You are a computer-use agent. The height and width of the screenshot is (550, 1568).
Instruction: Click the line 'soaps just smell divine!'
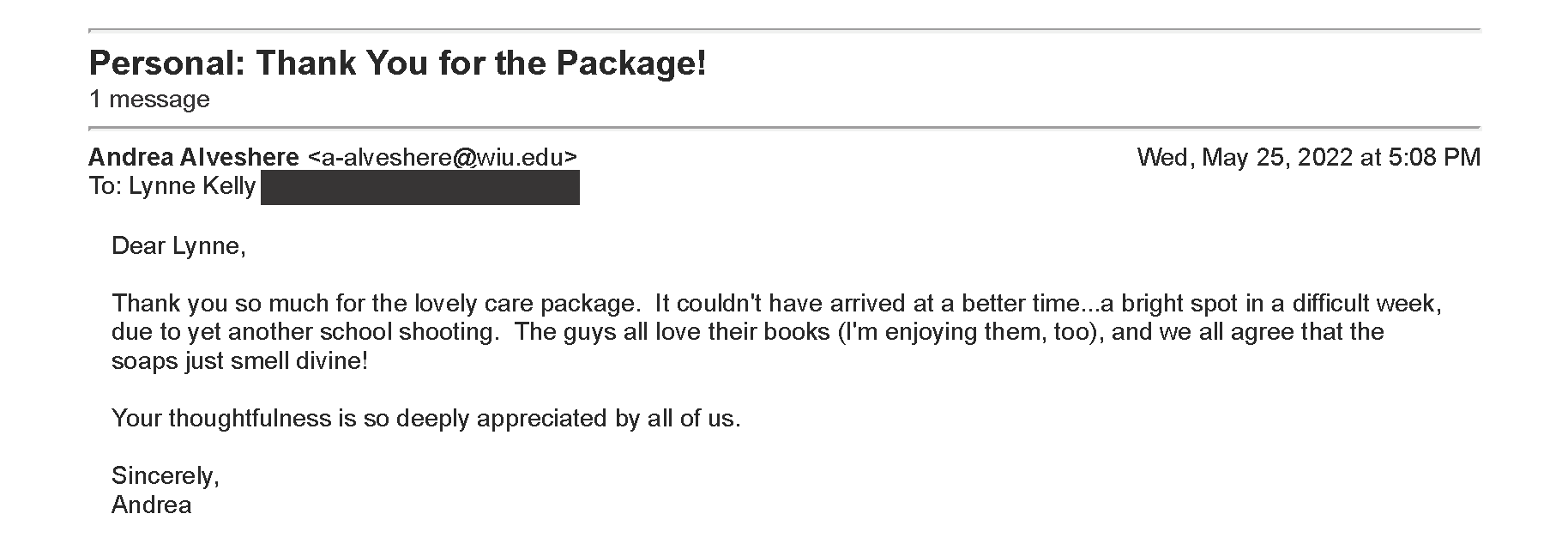click(239, 361)
